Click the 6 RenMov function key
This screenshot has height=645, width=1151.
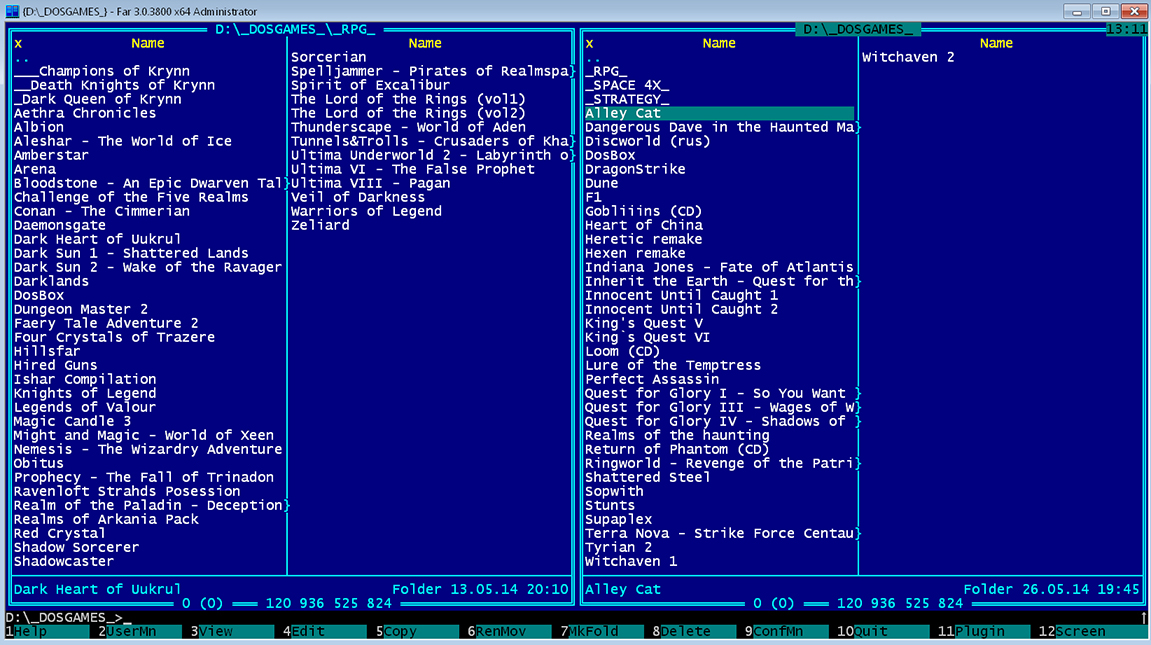510,631
